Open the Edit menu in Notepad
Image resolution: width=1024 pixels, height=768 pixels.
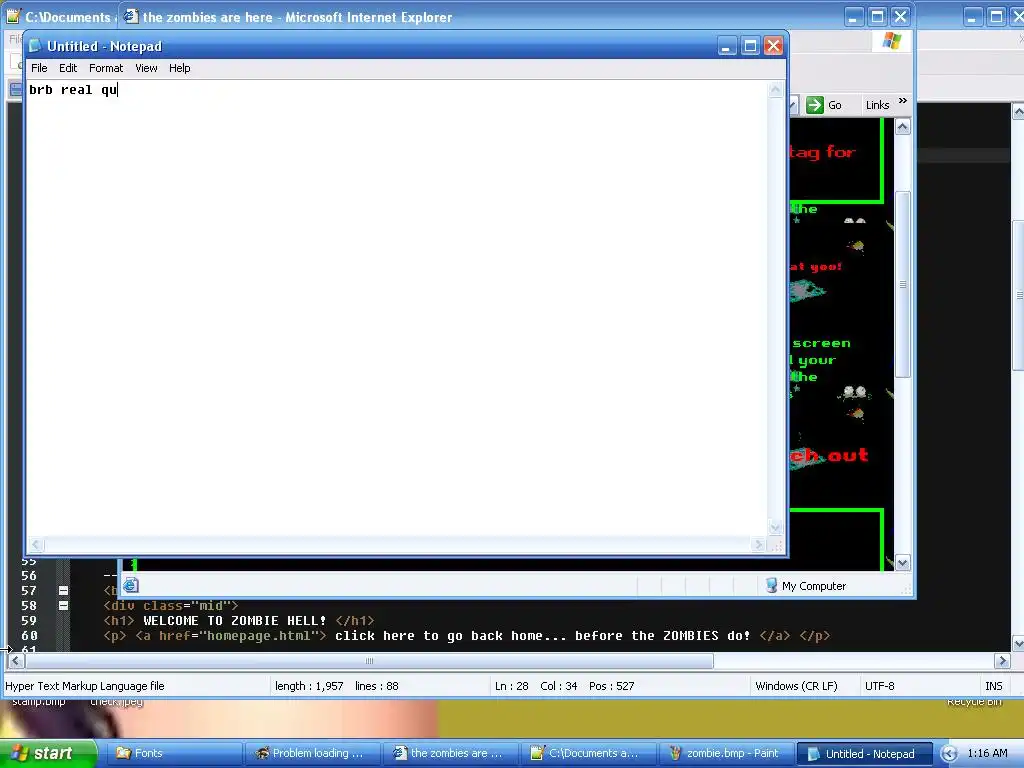click(68, 68)
